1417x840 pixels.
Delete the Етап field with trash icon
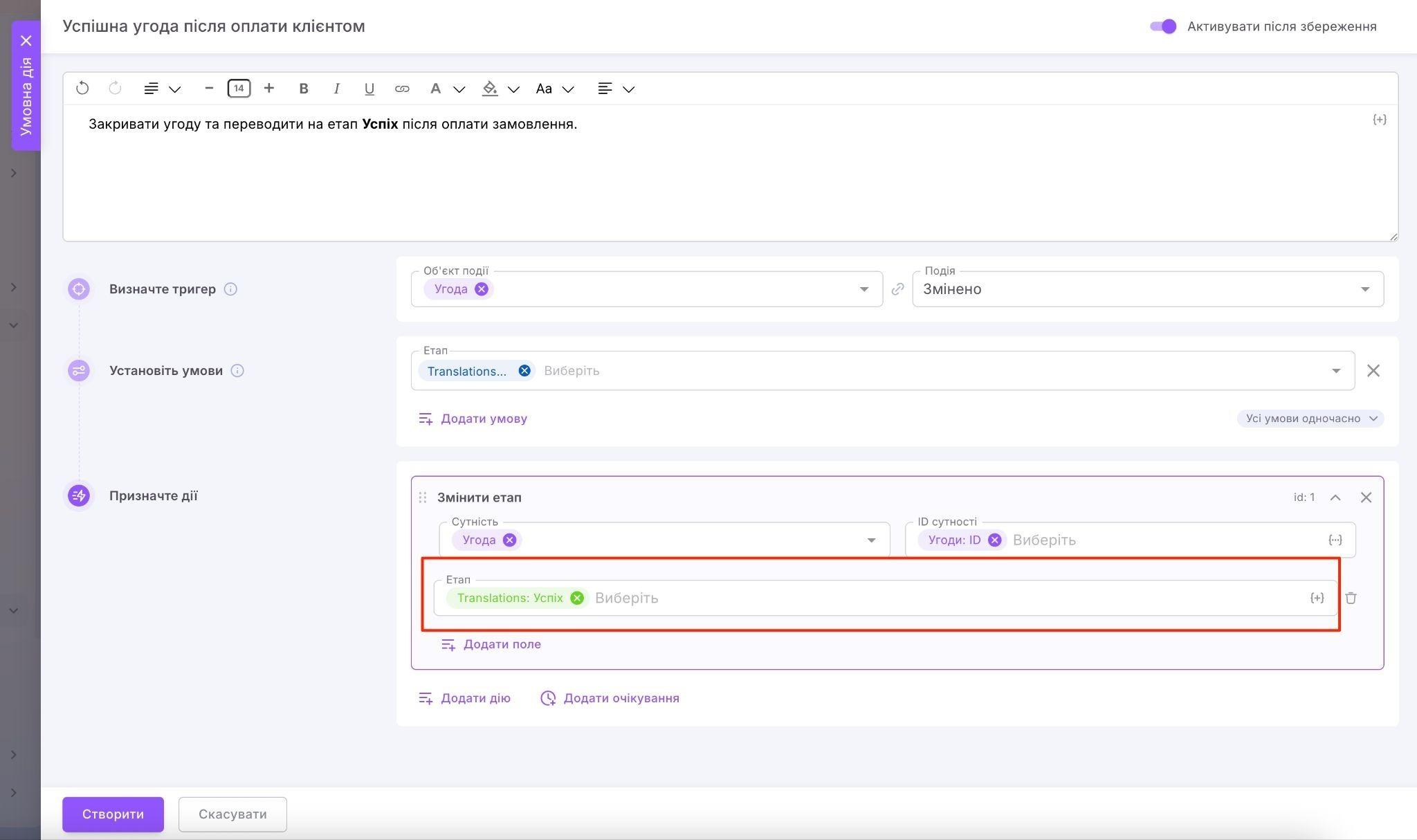[1351, 598]
